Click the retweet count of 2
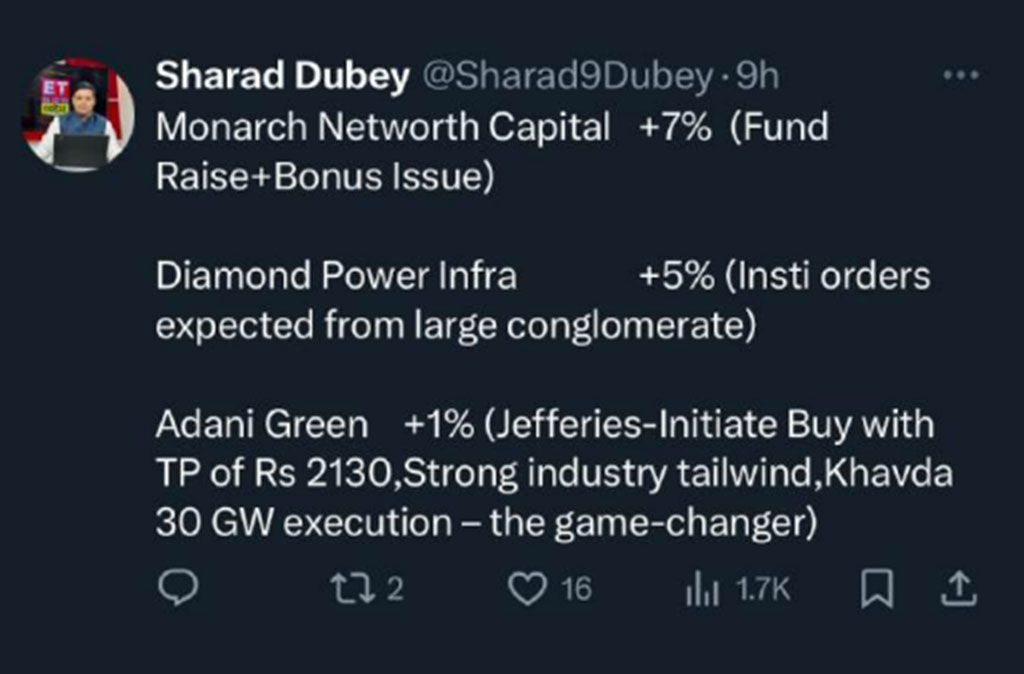Screen dimensions: 1024x674 coord(395,590)
